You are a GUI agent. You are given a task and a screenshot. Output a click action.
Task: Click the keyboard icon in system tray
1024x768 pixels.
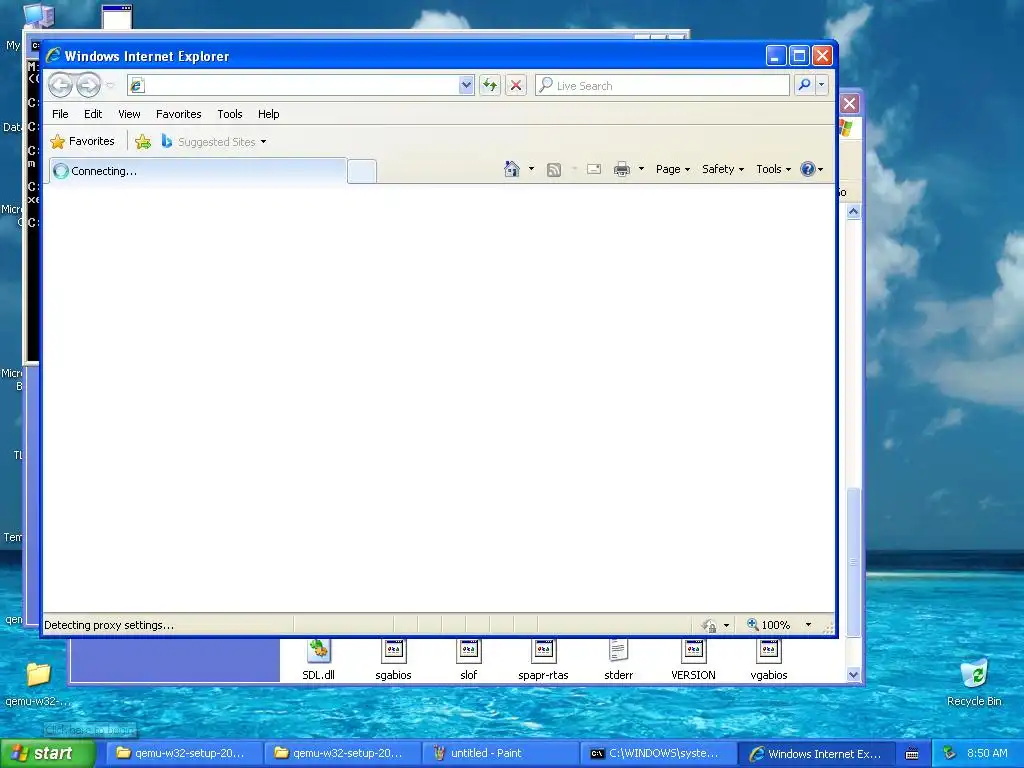[x=912, y=754]
